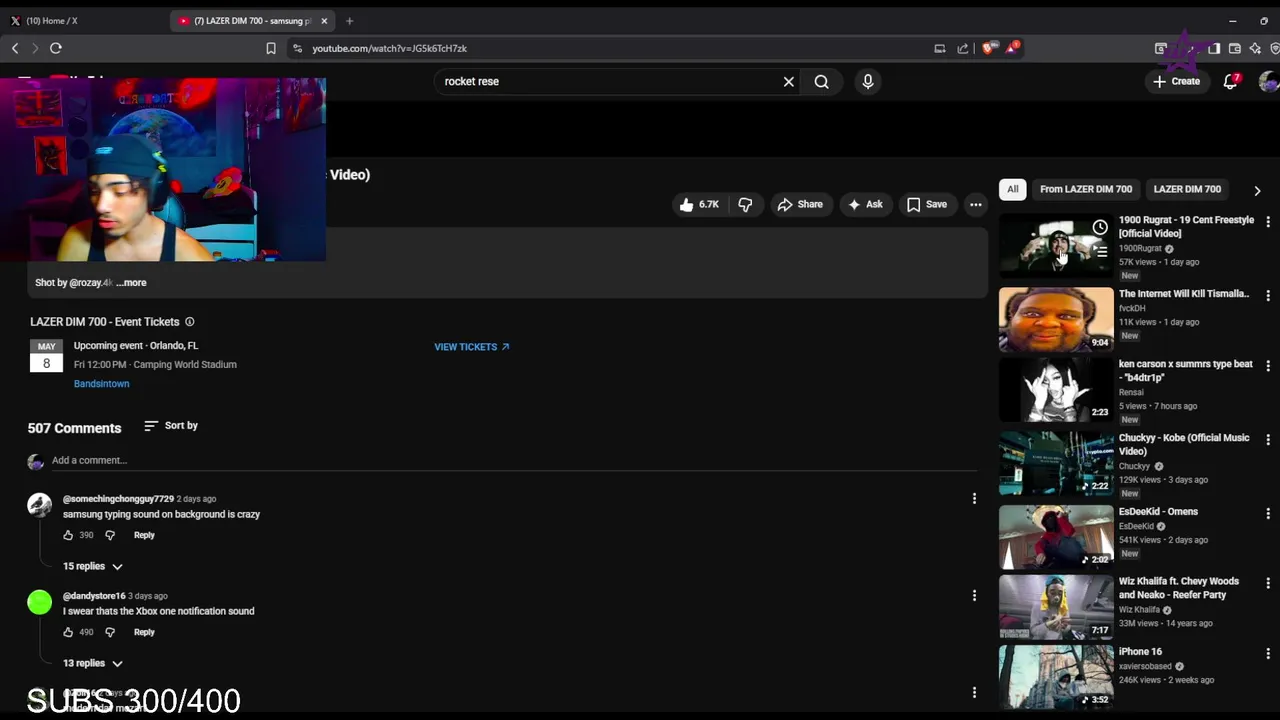The image size is (1280, 720).
Task: Open the account avatar menu
Action: pos(1268,82)
